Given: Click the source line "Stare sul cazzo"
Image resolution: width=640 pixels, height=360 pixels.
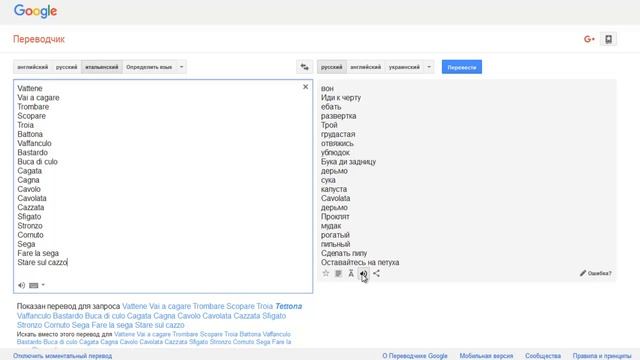Looking at the screenshot, I should point(42,262).
